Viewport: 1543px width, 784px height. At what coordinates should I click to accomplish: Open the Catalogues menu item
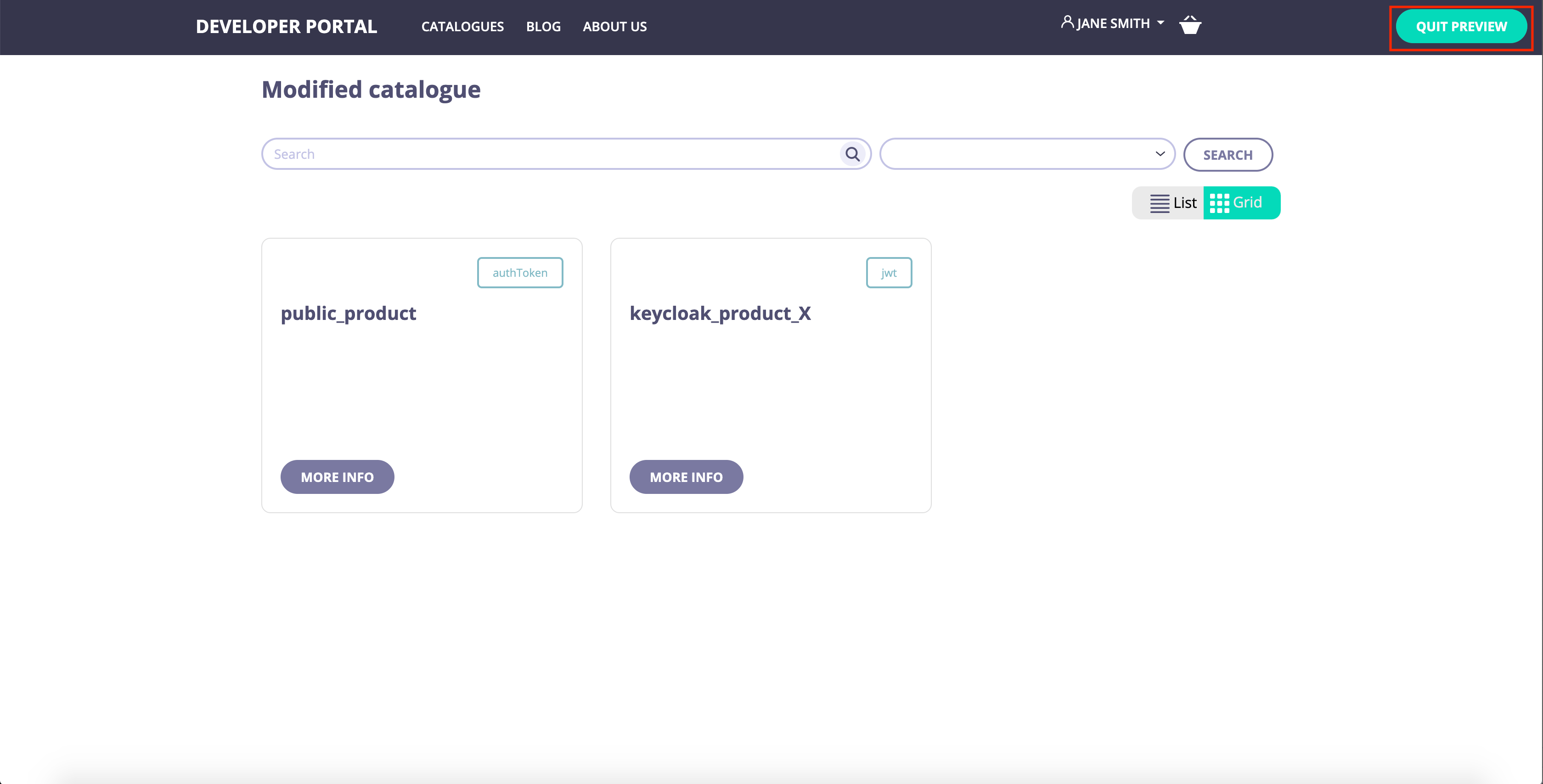tap(462, 26)
